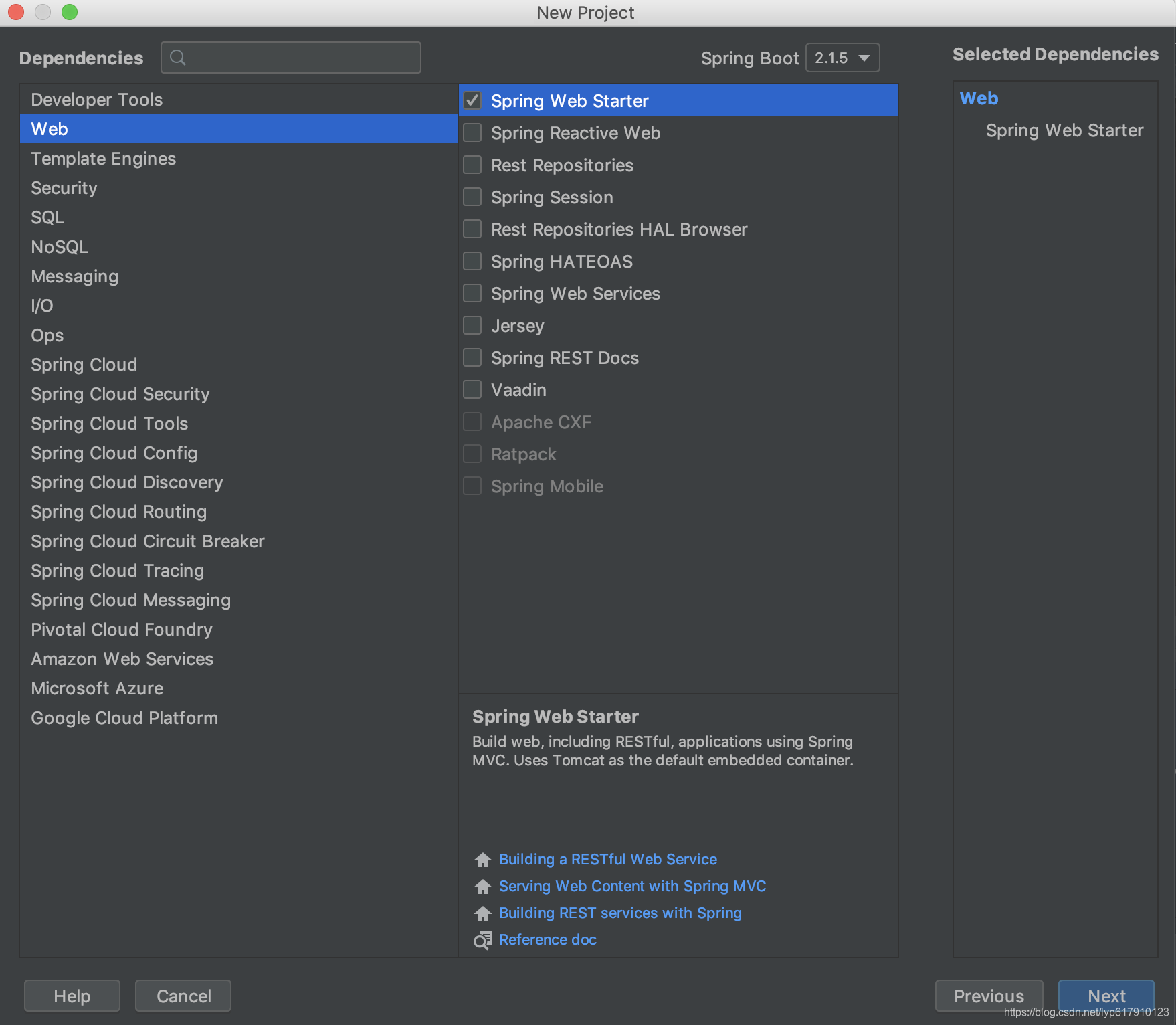
Task: Click the reference doc icon
Action: 482,940
